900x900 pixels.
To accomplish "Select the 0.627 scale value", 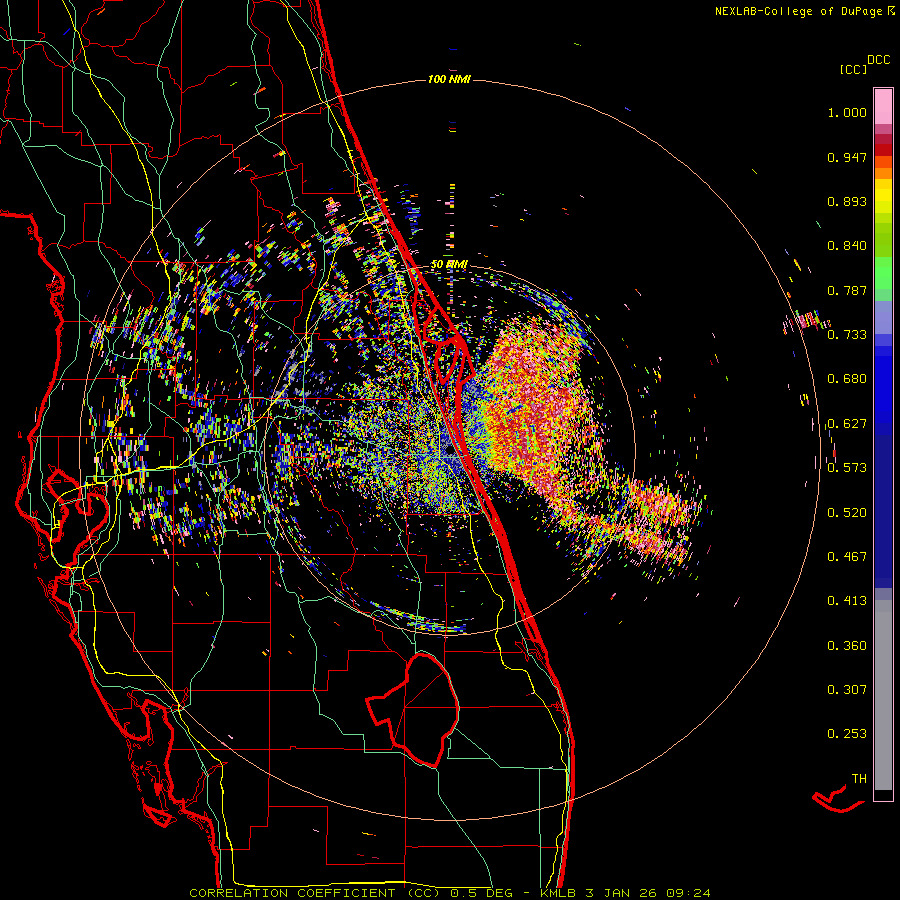I will pyautogui.click(x=847, y=424).
